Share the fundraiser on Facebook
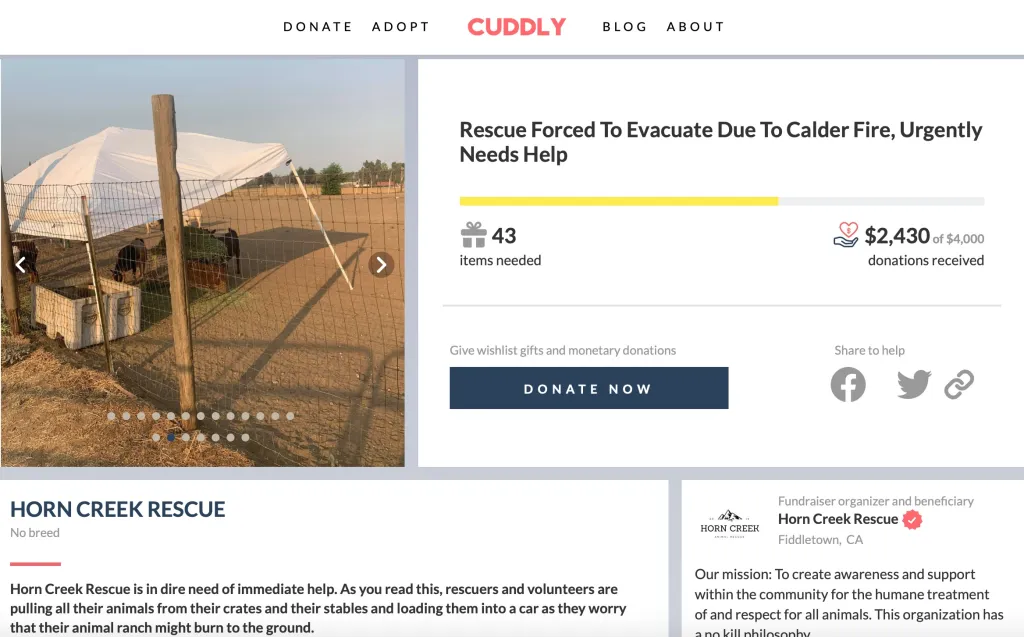Viewport: 1024px width, 637px height. pyautogui.click(x=848, y=384)
